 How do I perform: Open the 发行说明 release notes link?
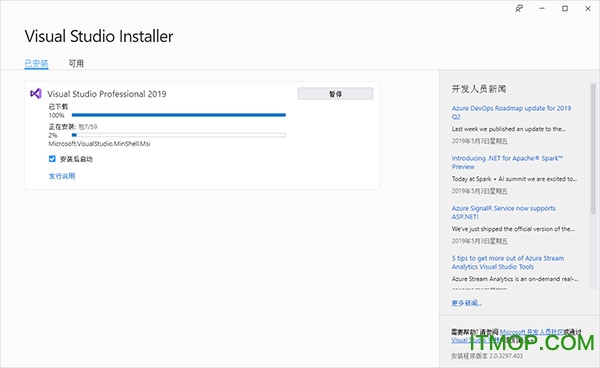tap(62, 176)
